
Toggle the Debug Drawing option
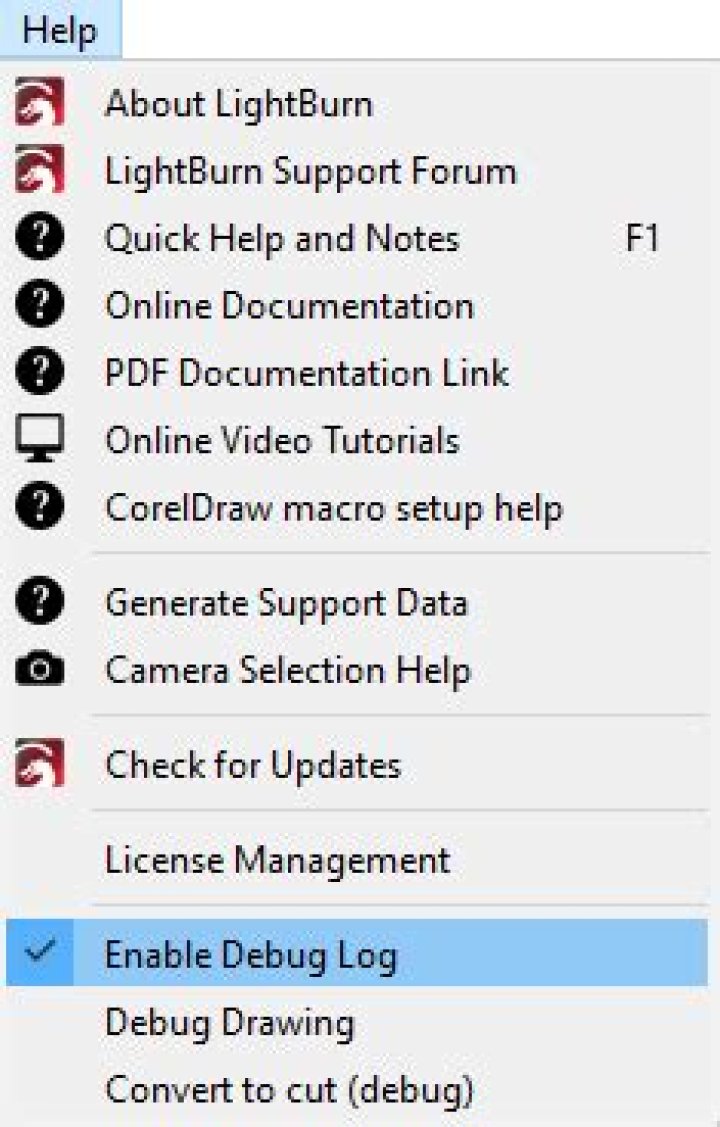click(229, 1023)
